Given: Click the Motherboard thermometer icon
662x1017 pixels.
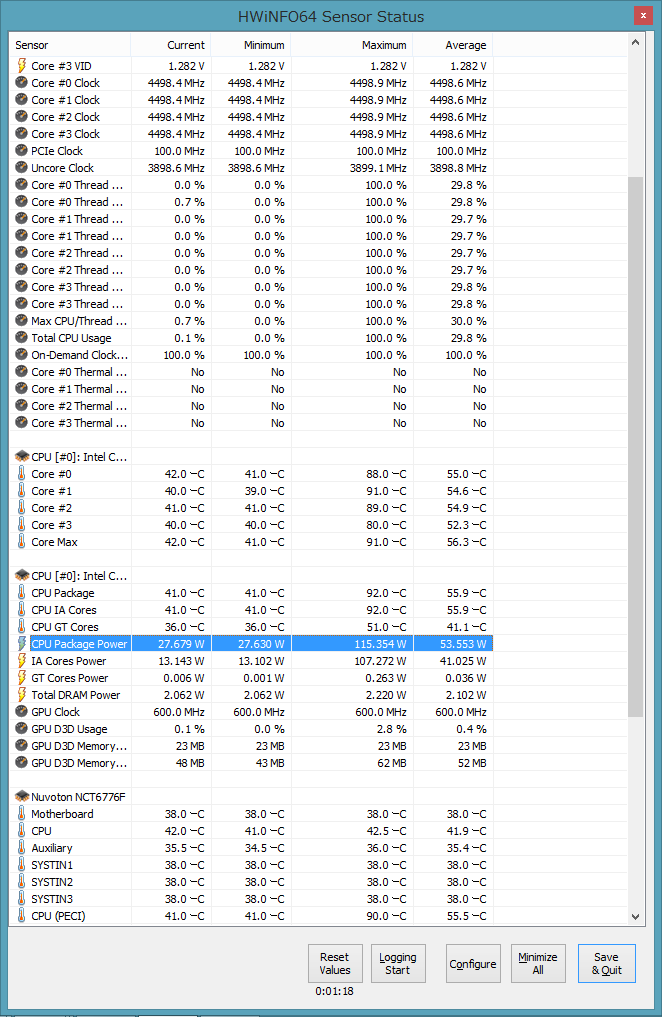Looking at the screenshot, I should tap(21, 813).
